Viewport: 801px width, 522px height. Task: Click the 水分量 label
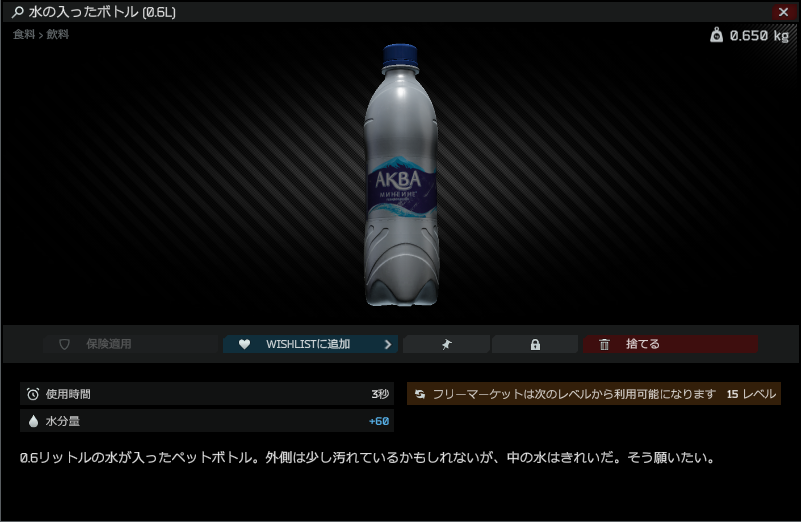pyautogui.click(x=62, y=421)
